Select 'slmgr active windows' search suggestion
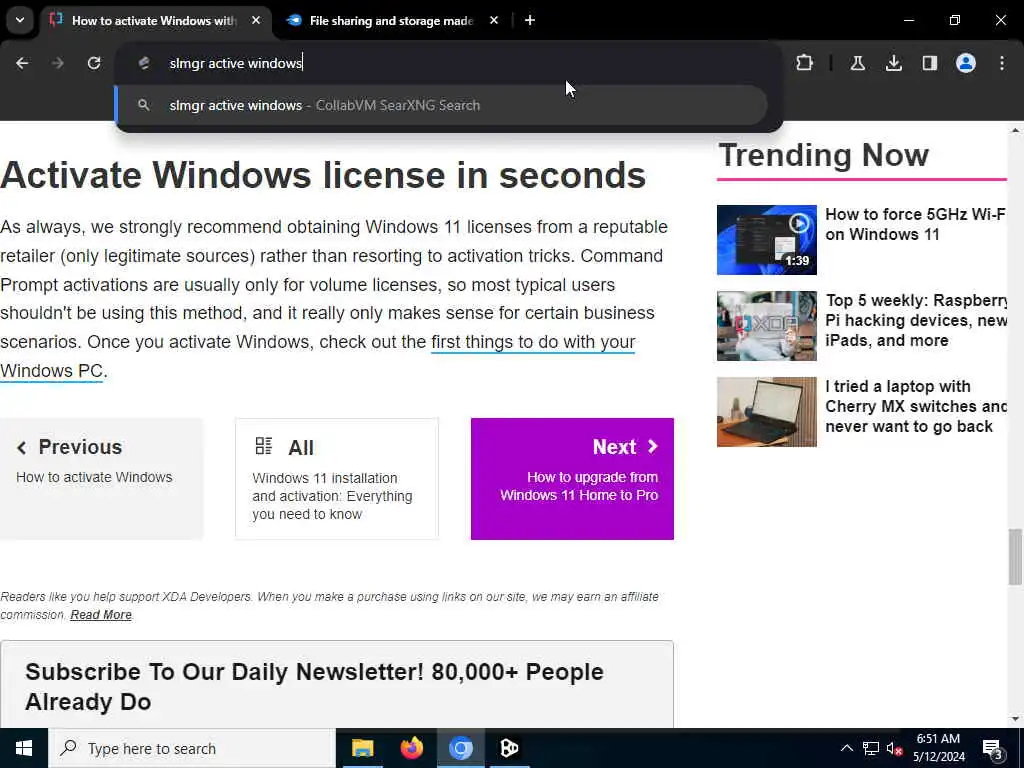The image size is (1024, 768). pos(441,105)
